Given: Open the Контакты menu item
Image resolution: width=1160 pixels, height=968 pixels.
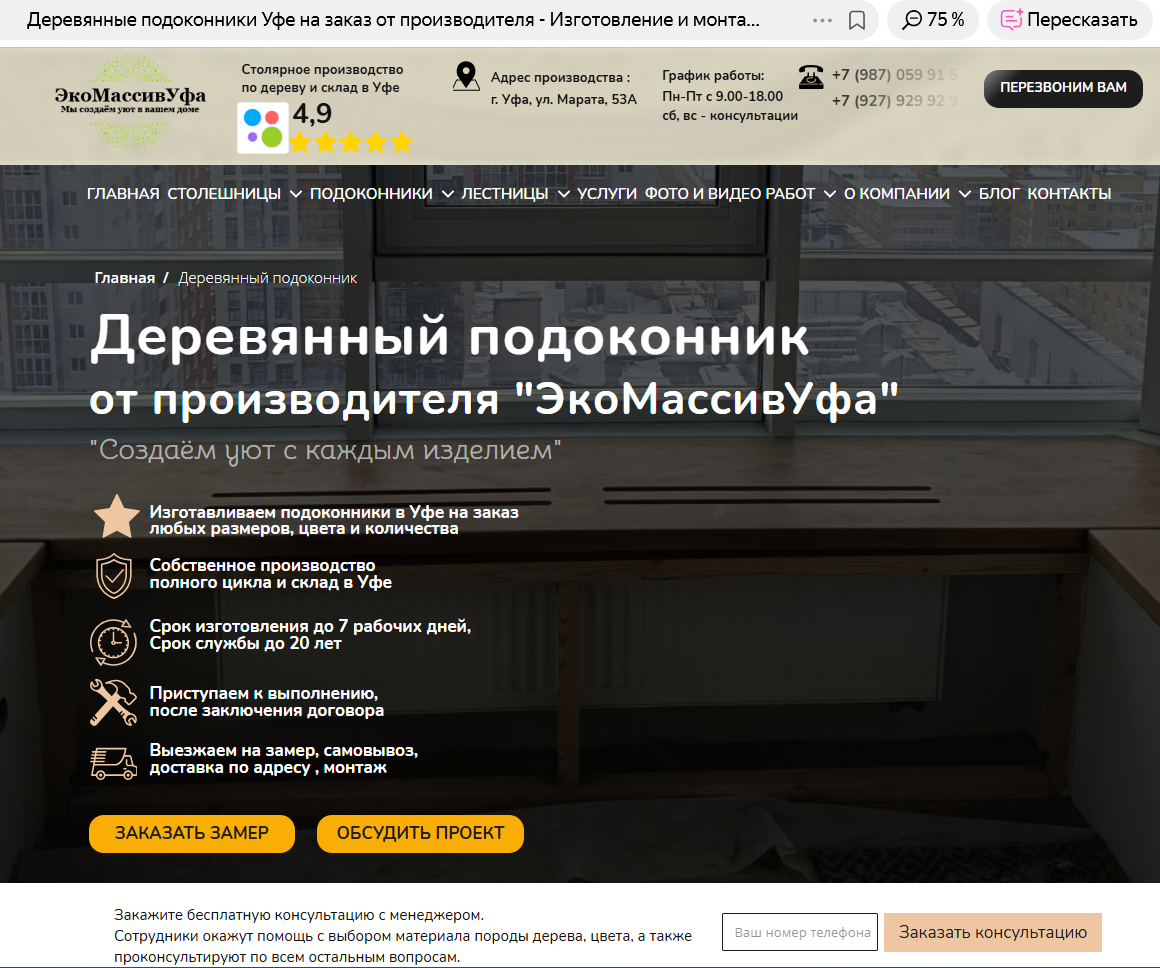Looking at the screenshot, I should click(x=1069, y=194).
